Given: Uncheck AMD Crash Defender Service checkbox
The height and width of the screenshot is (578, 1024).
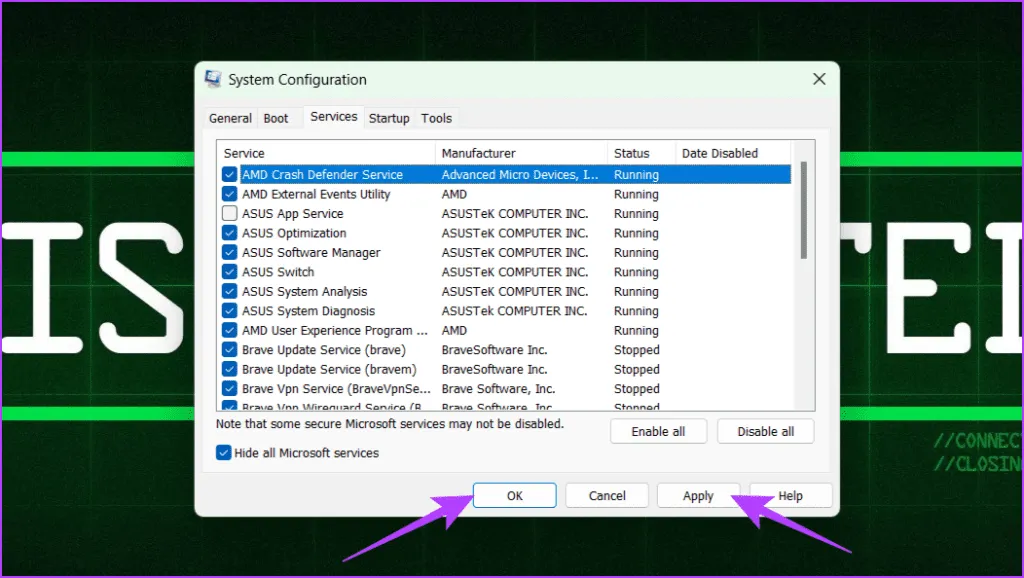Looking at the screenshot, I should (230, 175).
